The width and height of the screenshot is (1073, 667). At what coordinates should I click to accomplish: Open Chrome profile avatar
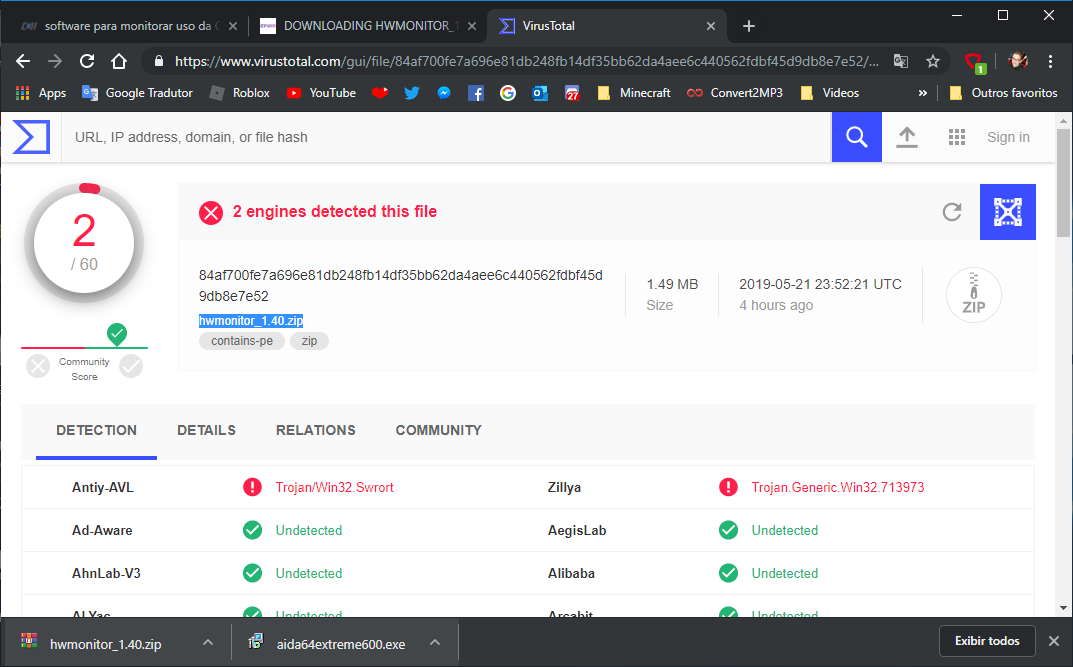click(1018, 61)
